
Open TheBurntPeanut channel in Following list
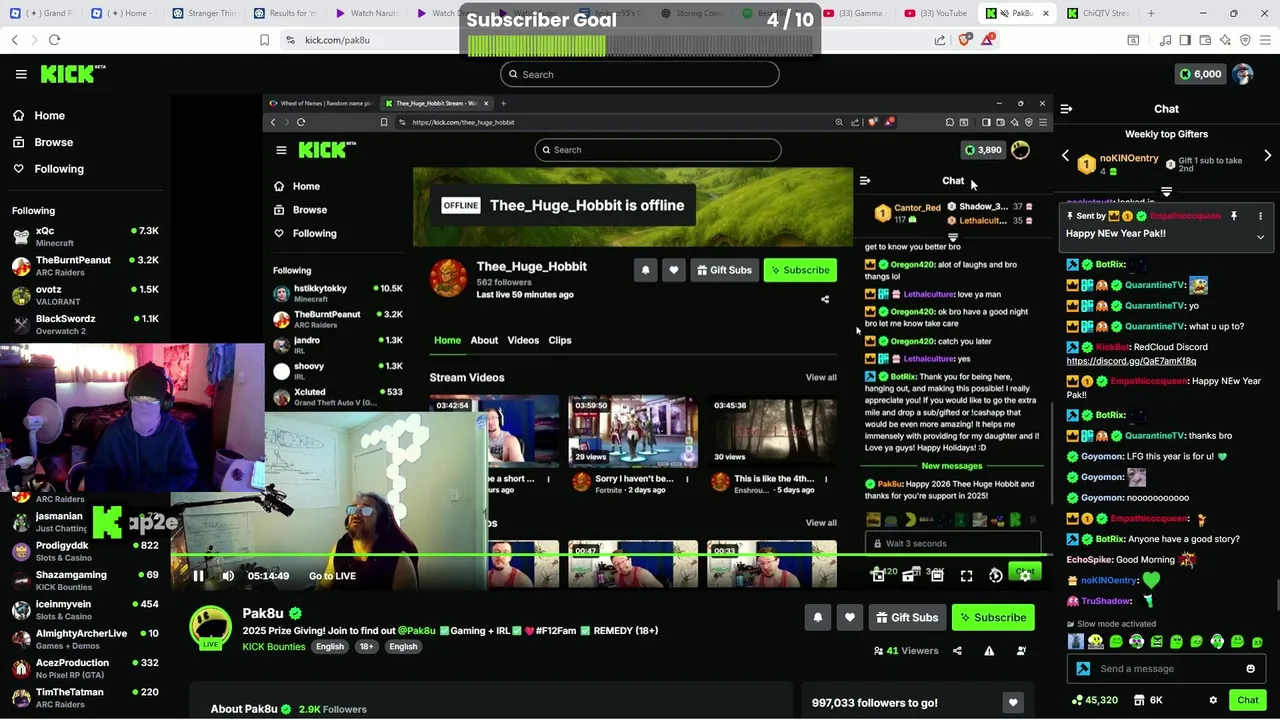pos(85,265)
